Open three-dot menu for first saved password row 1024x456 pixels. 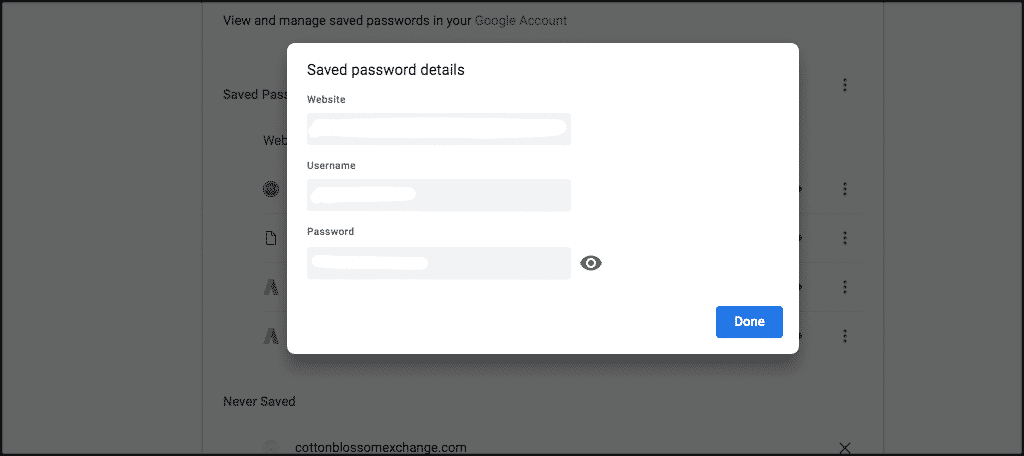(x=845, y=189)
